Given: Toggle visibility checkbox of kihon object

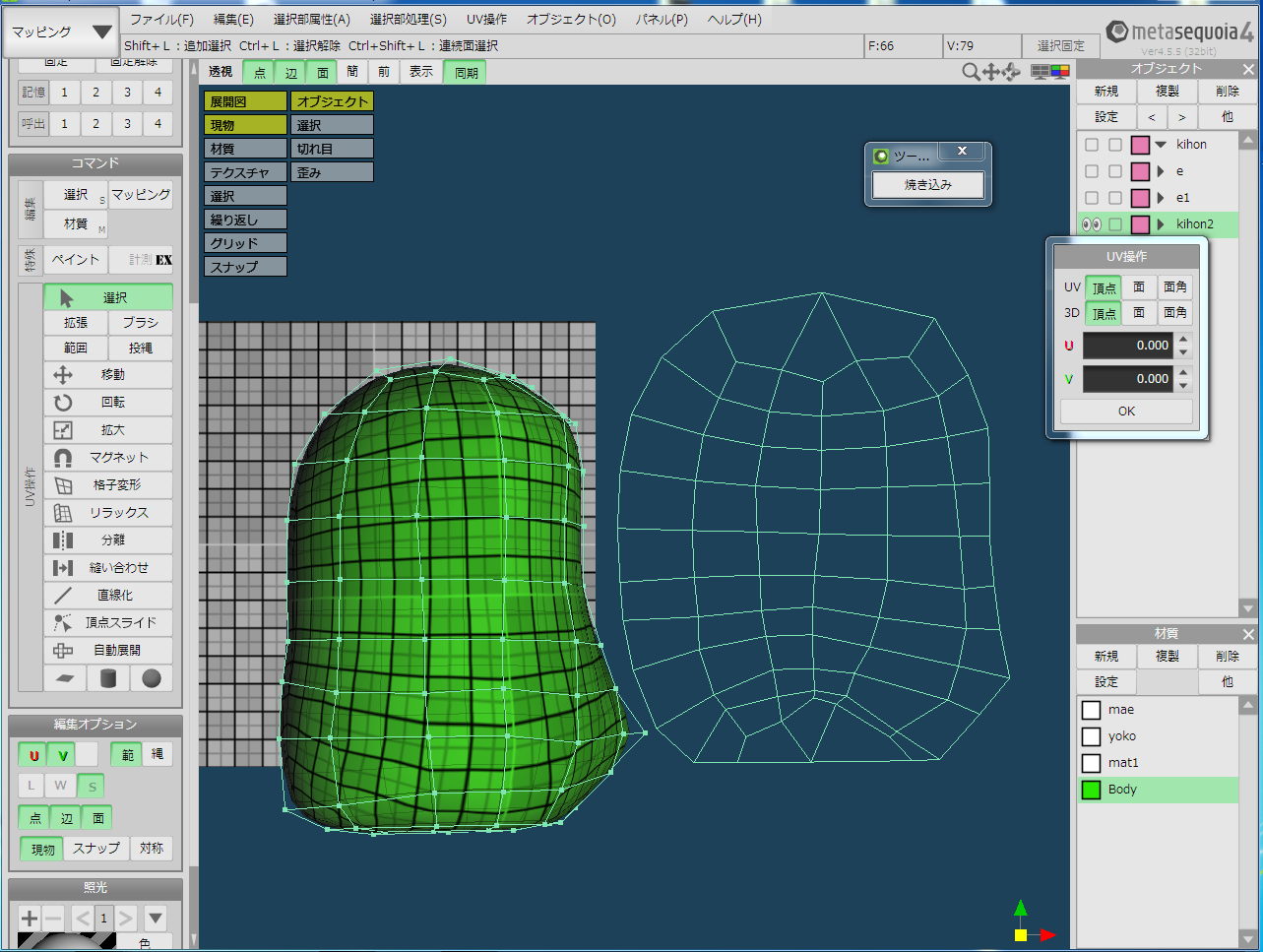Looking at the screenshot, I should coord(1092,145).
